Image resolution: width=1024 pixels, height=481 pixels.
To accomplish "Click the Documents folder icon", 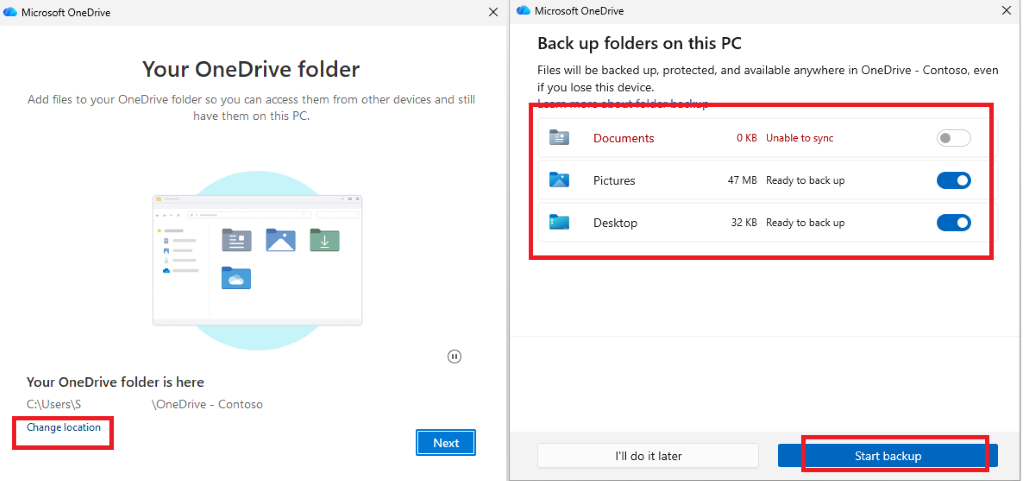I will click(x=559, y=138).
